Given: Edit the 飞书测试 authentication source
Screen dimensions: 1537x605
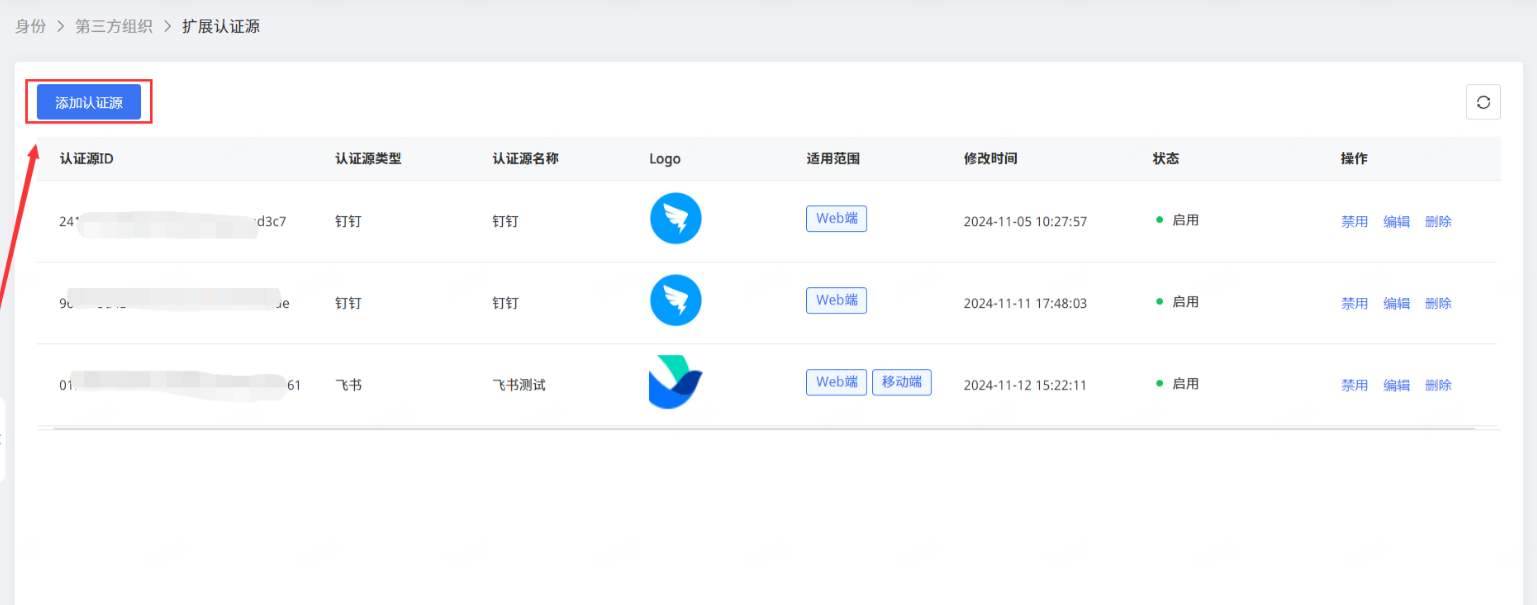Looking at the screenshot, I should 1396,385.
